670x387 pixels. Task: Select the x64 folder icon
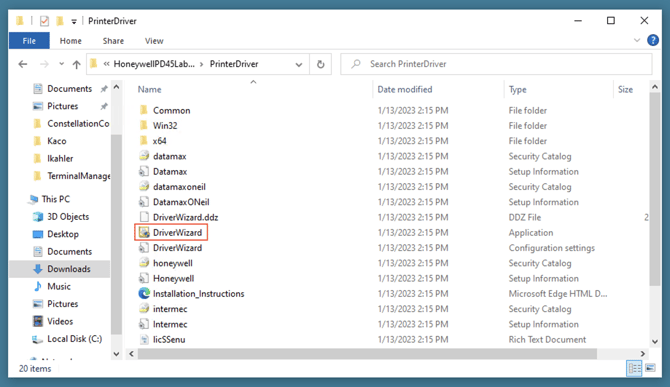[144, 141]
